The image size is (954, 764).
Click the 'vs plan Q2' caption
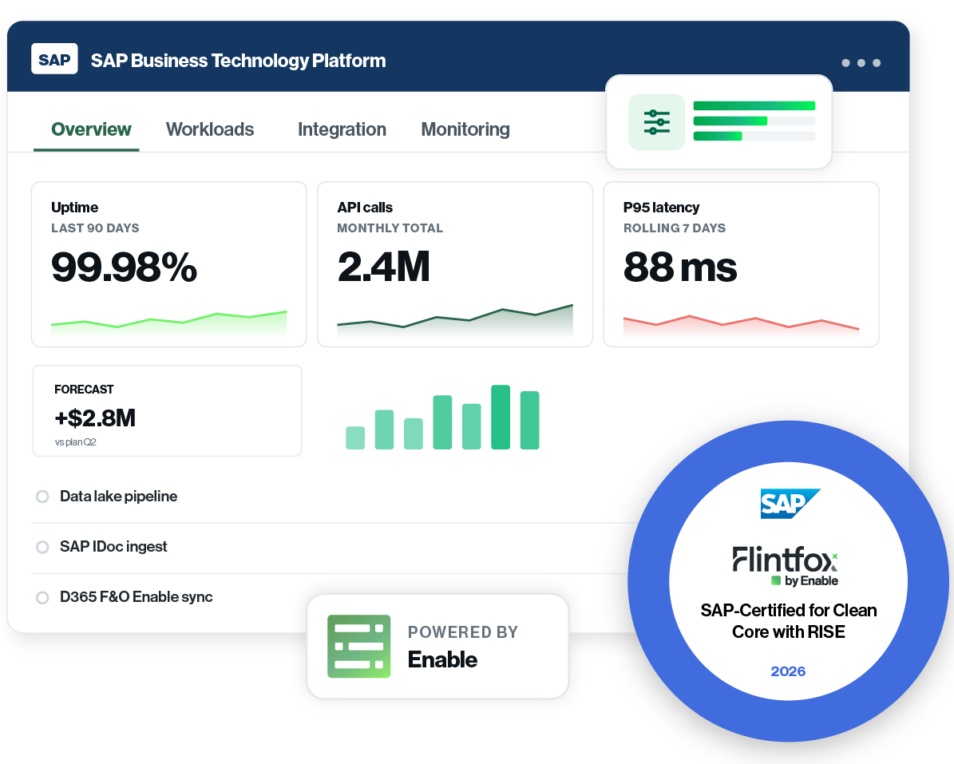pyautogui.click(x=75, y=442)
